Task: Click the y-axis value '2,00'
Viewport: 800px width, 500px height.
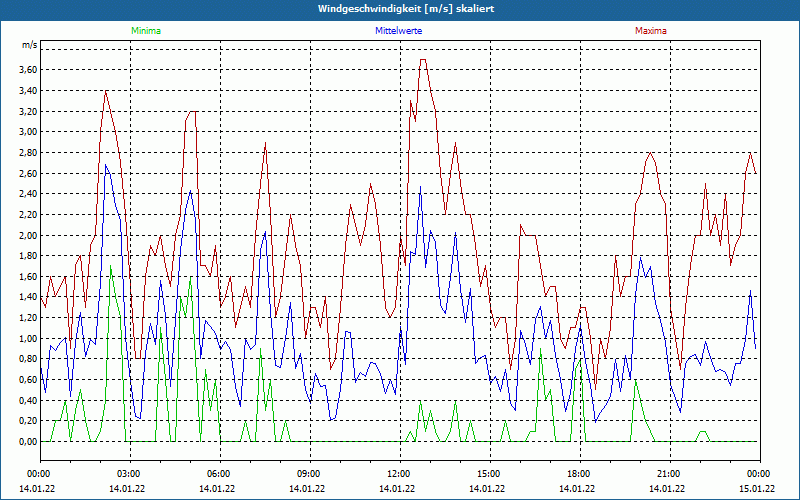Action: click(x=28, y=235)
